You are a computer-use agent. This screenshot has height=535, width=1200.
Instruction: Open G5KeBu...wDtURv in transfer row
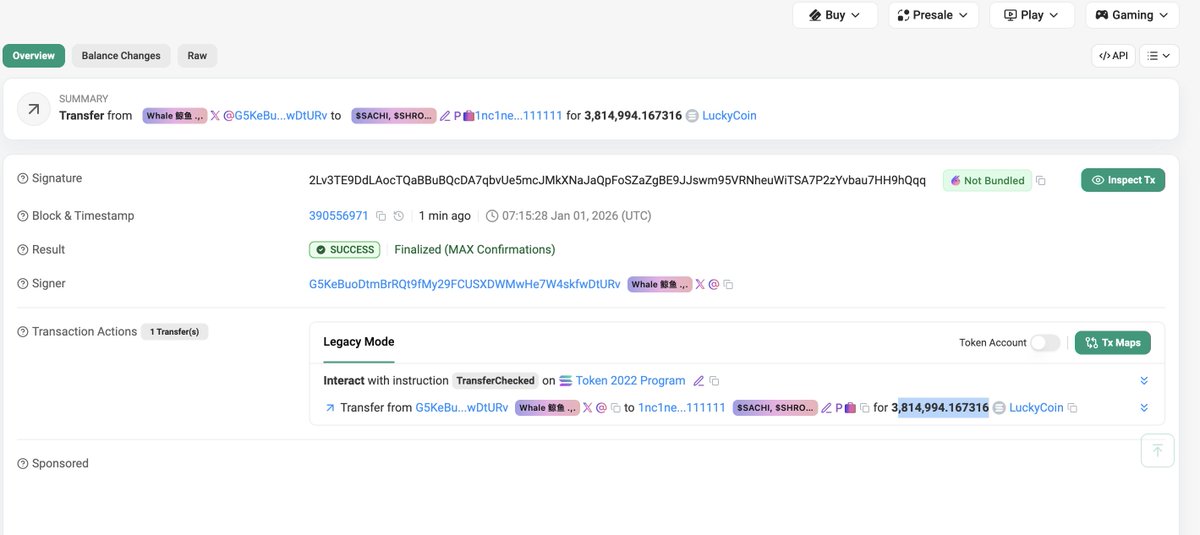coord(462,408)
